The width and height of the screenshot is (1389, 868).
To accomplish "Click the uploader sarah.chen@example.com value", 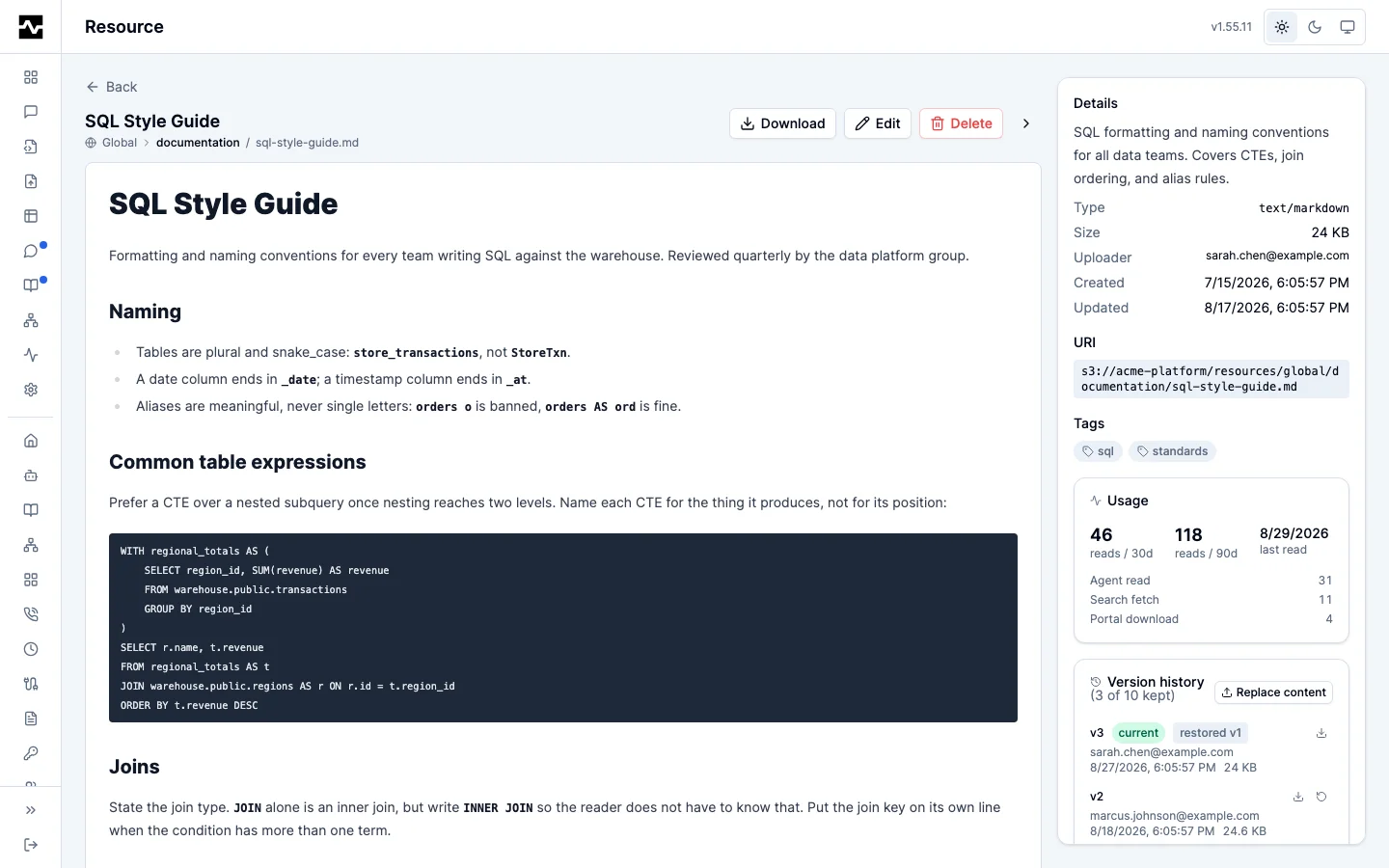I will [1277, 256].
